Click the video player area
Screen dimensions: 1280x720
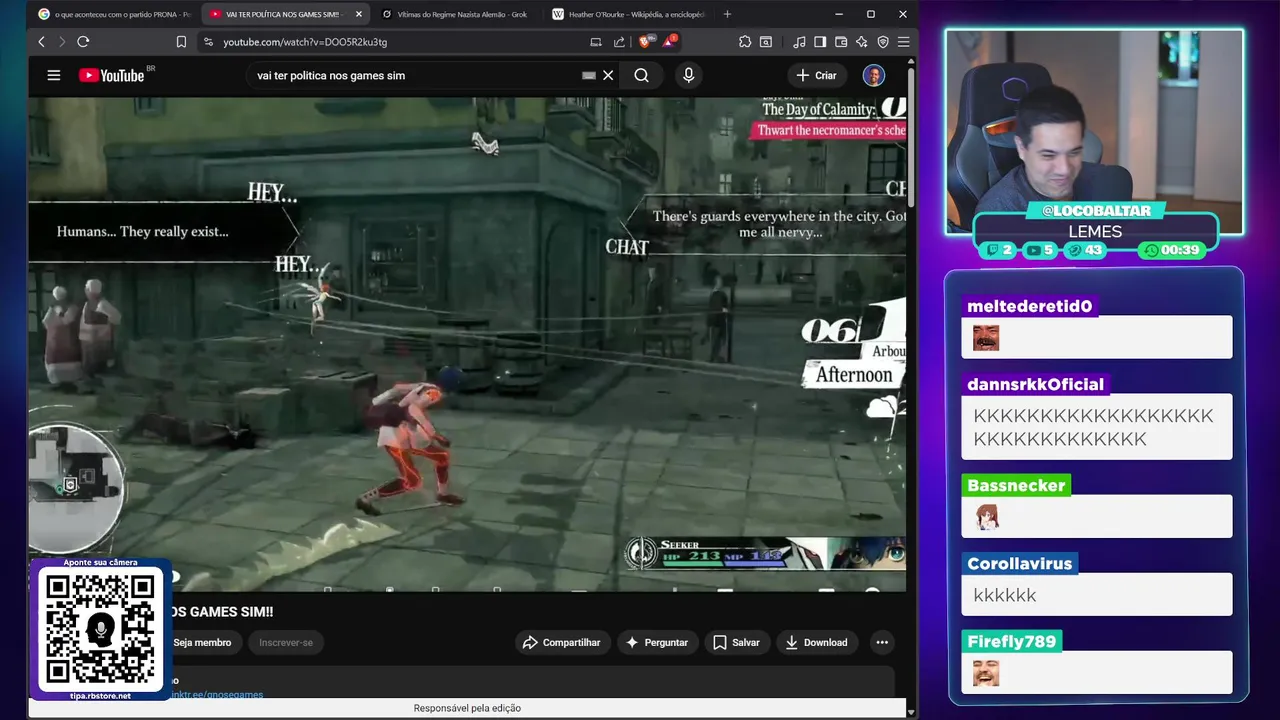[x=467, y=343]
